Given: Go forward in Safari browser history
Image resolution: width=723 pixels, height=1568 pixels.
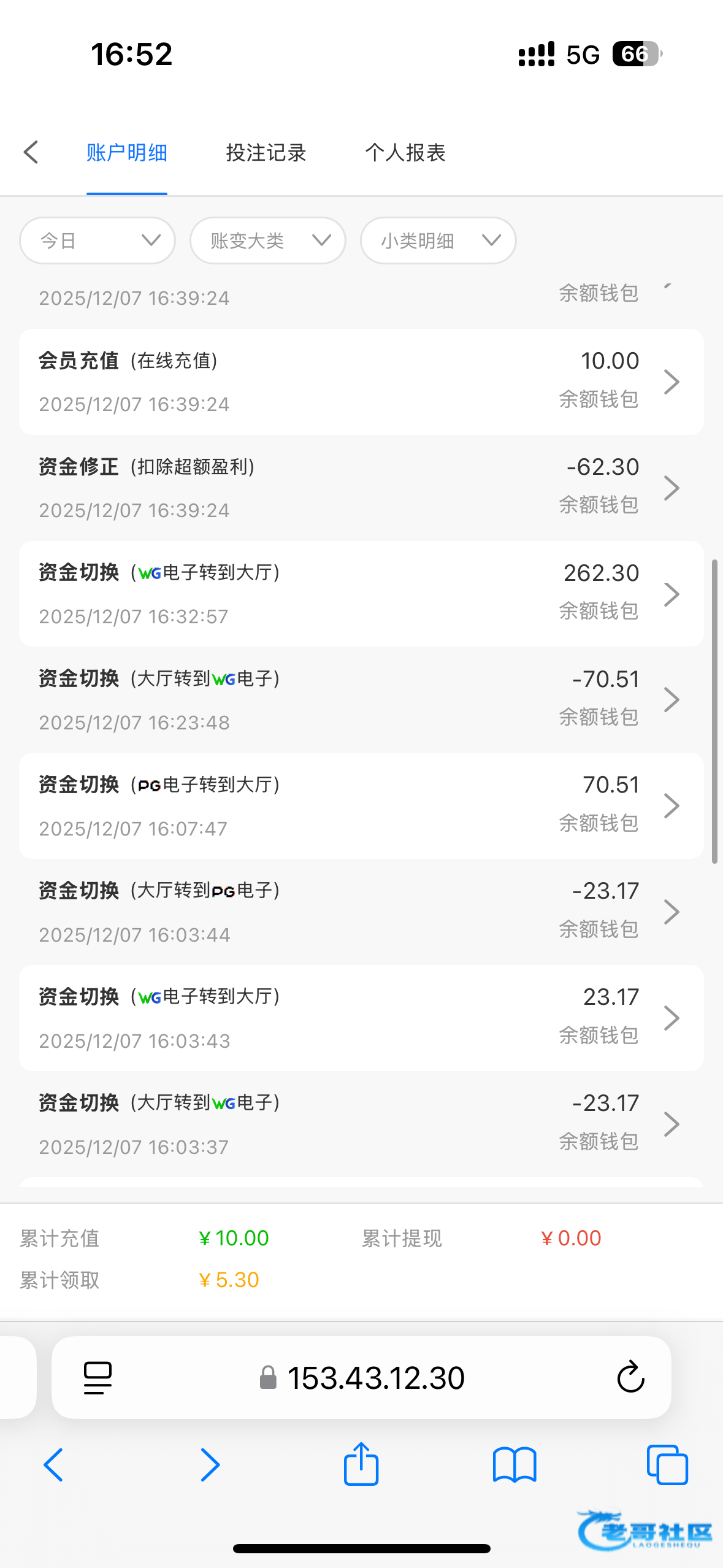Looking at the screenshot, I should (210, 1464).
